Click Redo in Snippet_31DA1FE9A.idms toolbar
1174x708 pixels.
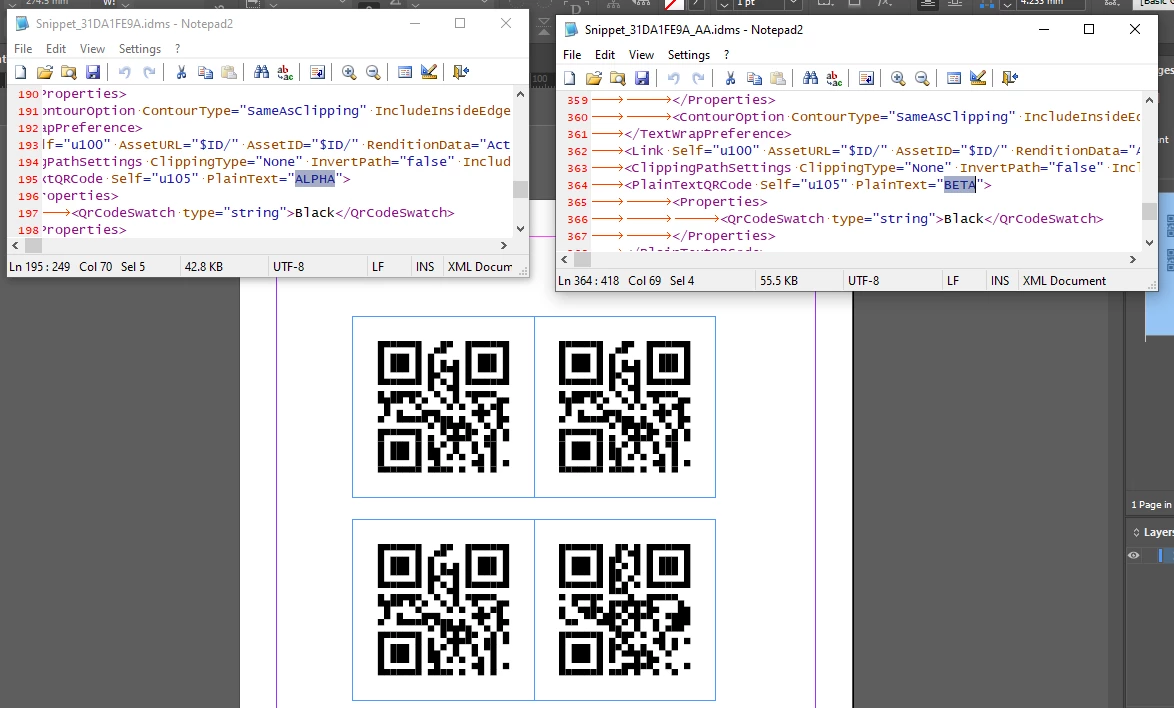(149, 72)
